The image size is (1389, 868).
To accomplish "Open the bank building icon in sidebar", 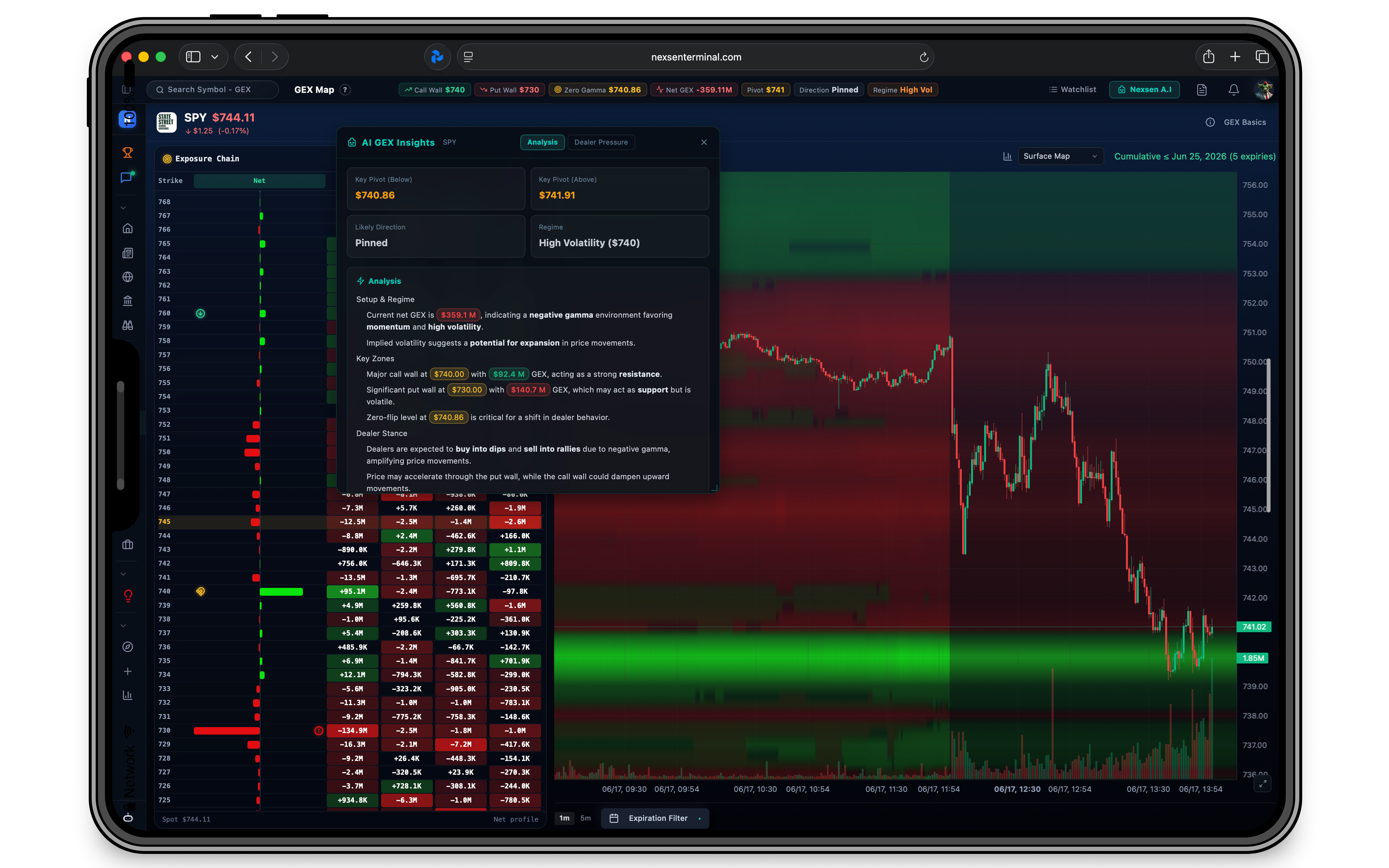I will (x=127, y=301).
